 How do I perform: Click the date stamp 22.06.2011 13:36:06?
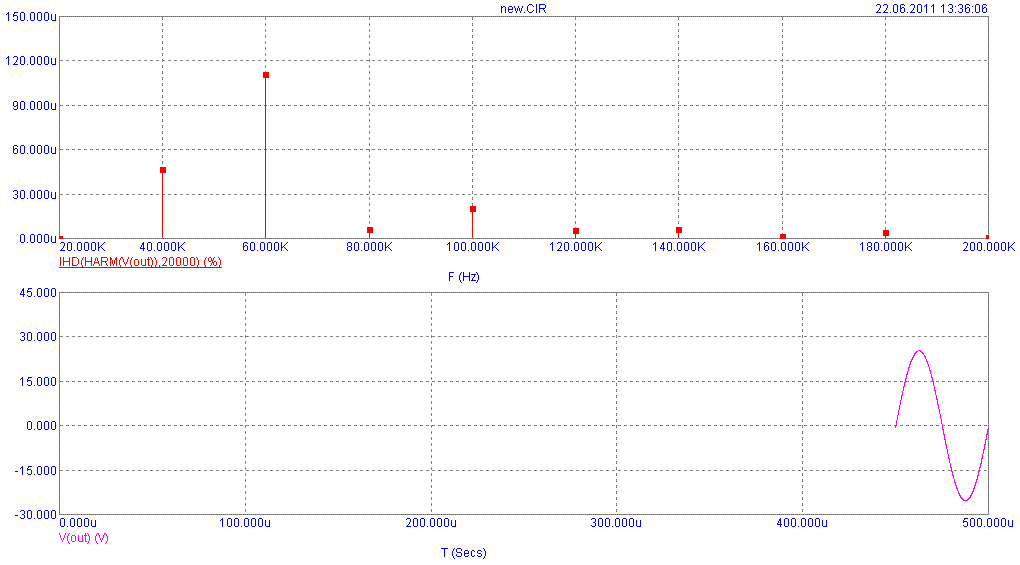(x=931, y=9)
